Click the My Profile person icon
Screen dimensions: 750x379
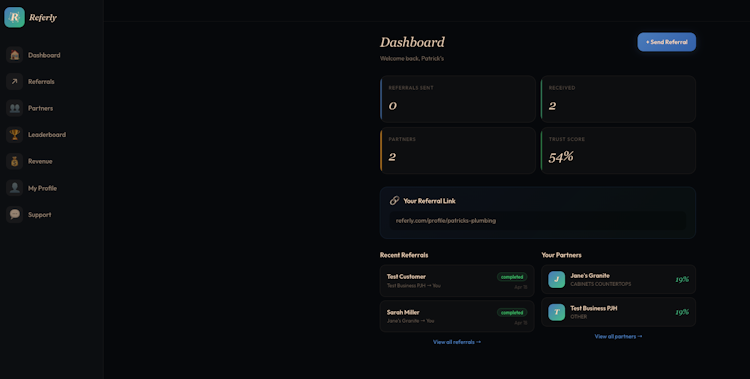[15, 188]
